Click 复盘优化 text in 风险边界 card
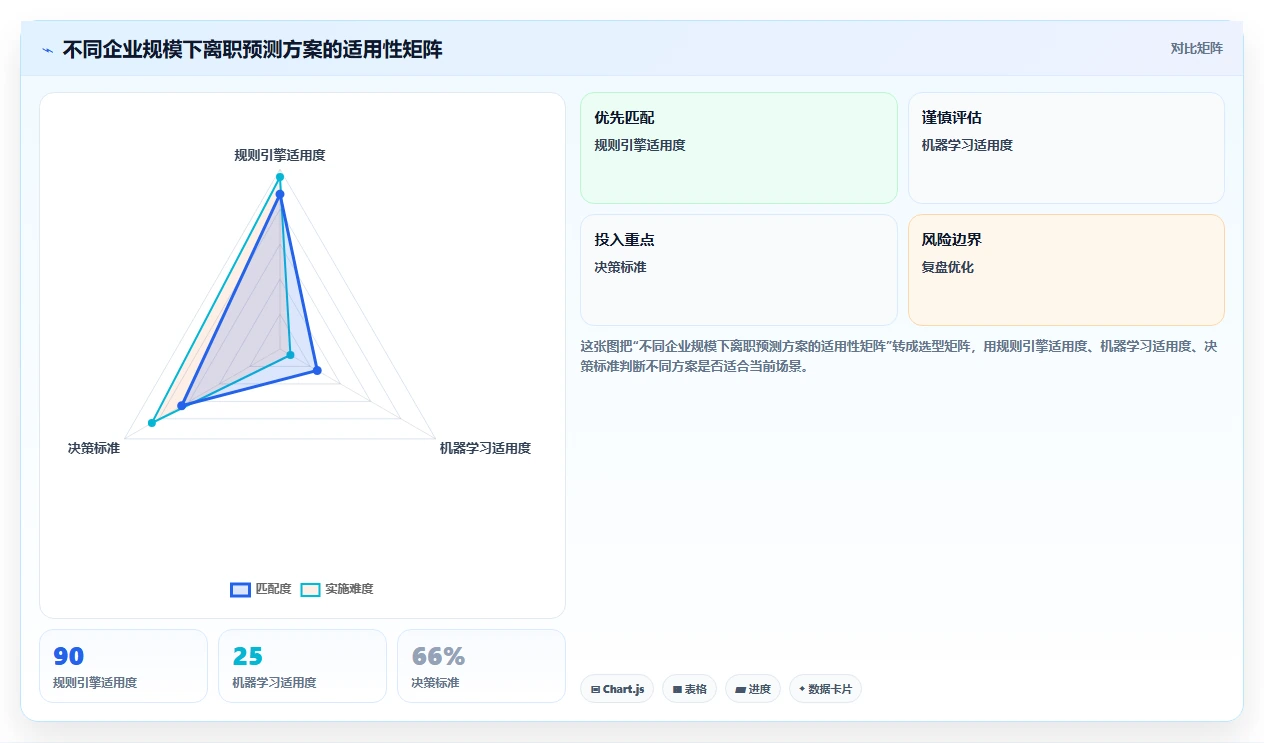Viewport: 1264px width, 743px height. [x=948, y=267]
